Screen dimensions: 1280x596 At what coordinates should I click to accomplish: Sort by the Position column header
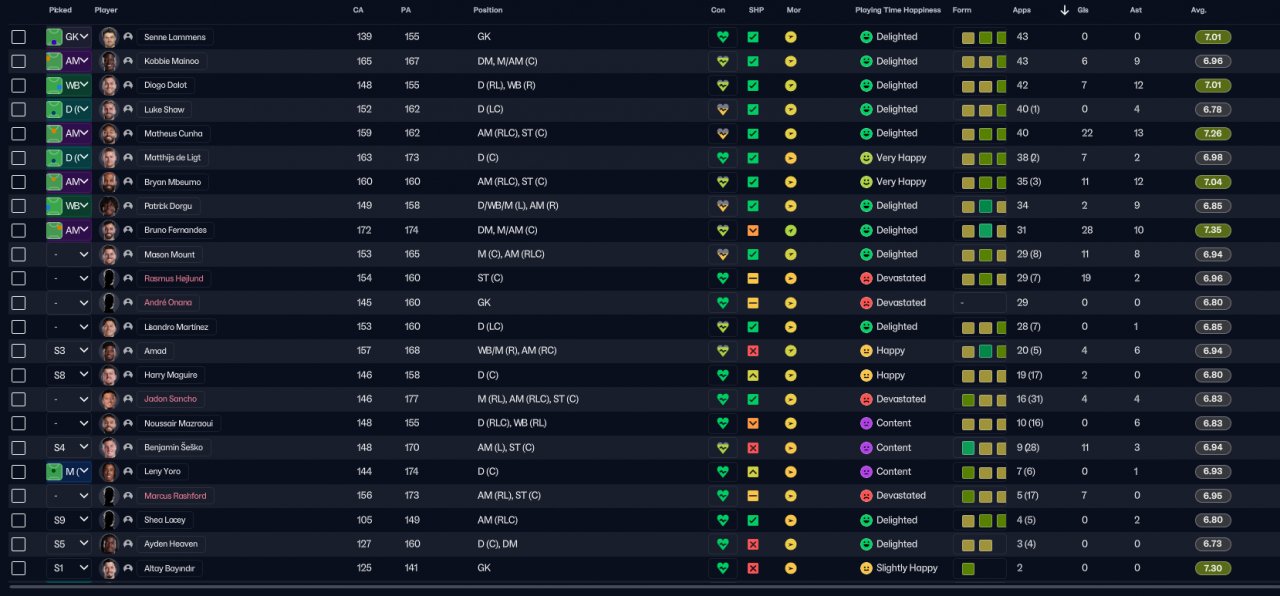(488, 10)
